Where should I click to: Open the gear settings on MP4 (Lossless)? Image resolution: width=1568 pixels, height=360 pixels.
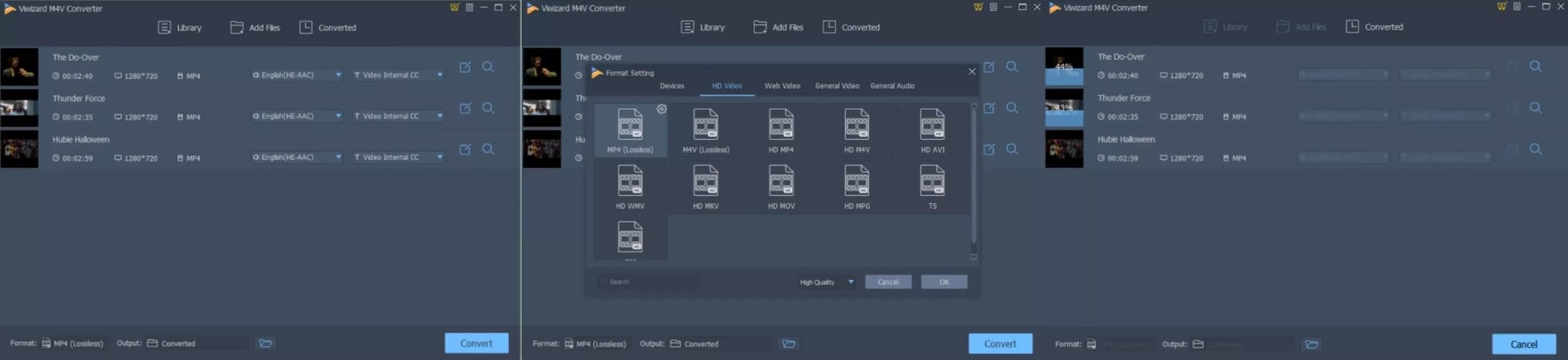coord(661,109)
